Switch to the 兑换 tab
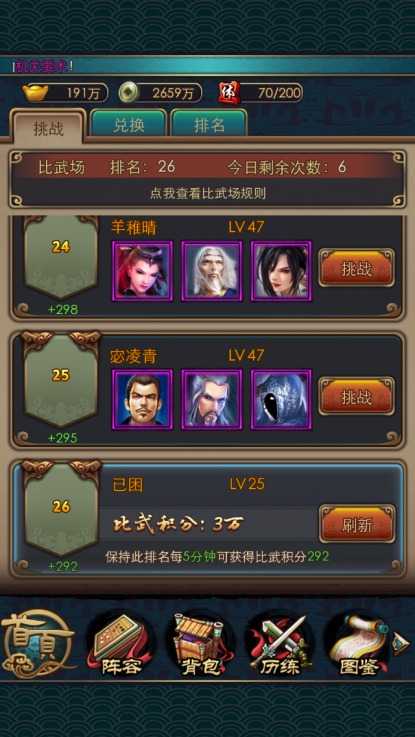 (x=128, y=124)
